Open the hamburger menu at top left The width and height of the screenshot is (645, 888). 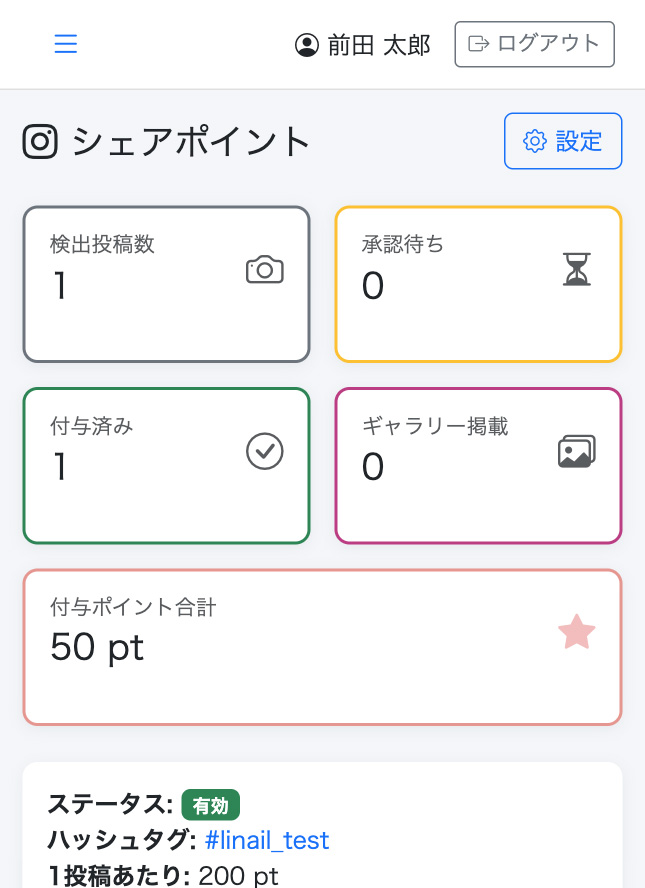66,44
